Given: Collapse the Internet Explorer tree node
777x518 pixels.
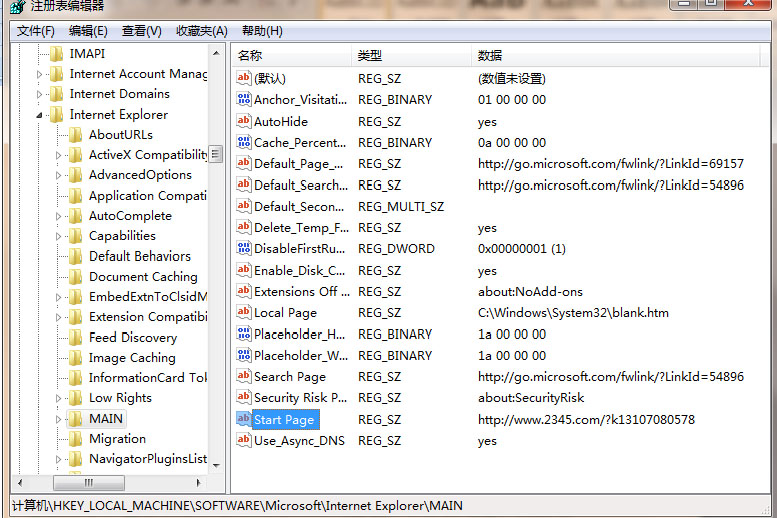Looking at the screenshot, I should pyautogui.click(x=40, y=115).
